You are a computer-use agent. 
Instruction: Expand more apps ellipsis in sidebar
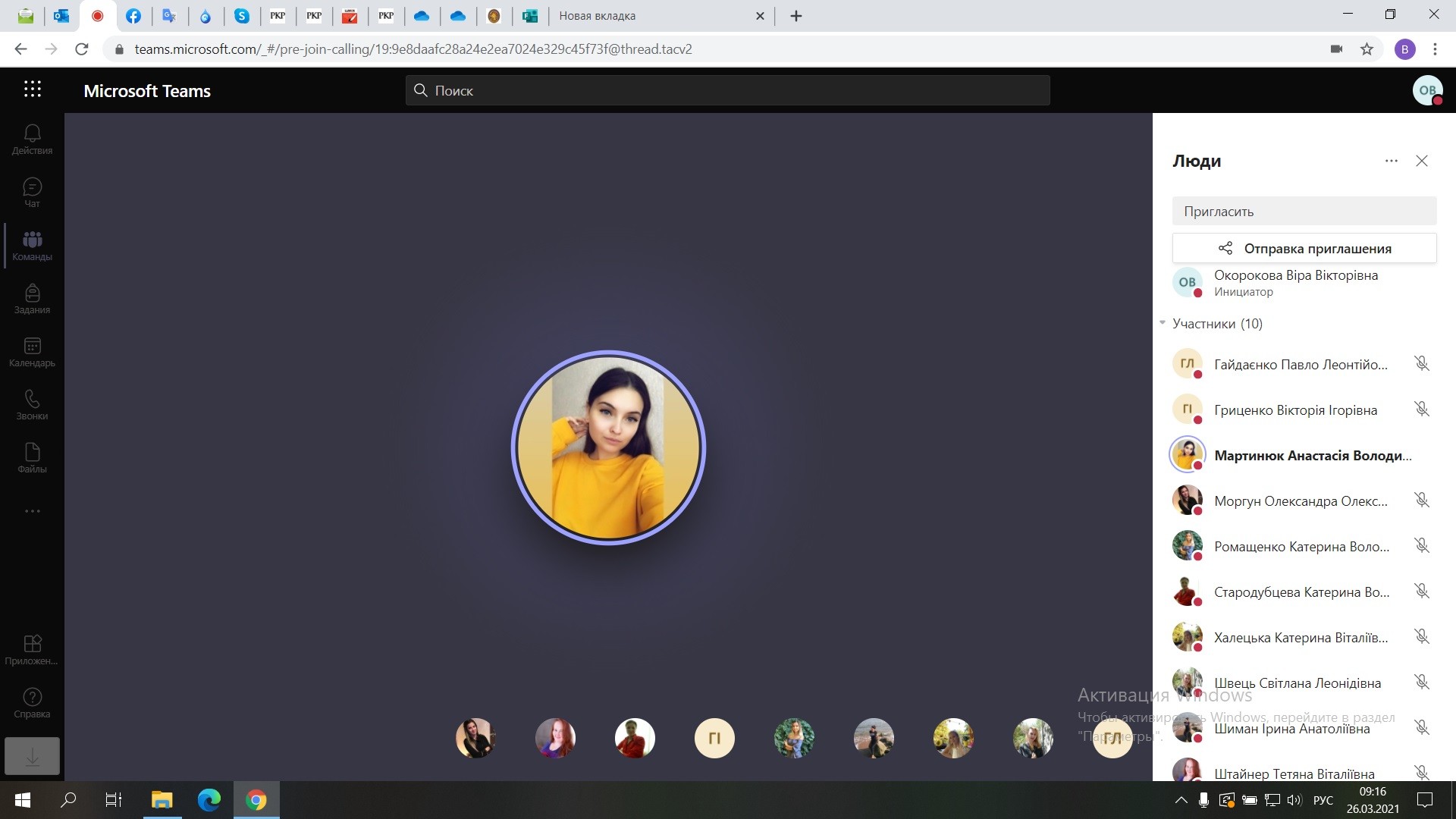(32, 511)
